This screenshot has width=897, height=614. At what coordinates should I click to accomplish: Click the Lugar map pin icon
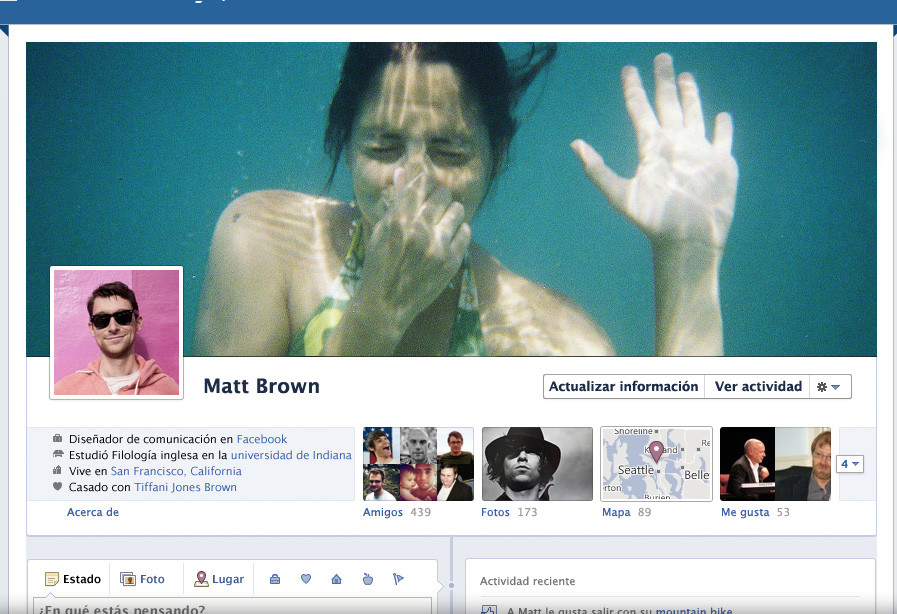point(201,579)
